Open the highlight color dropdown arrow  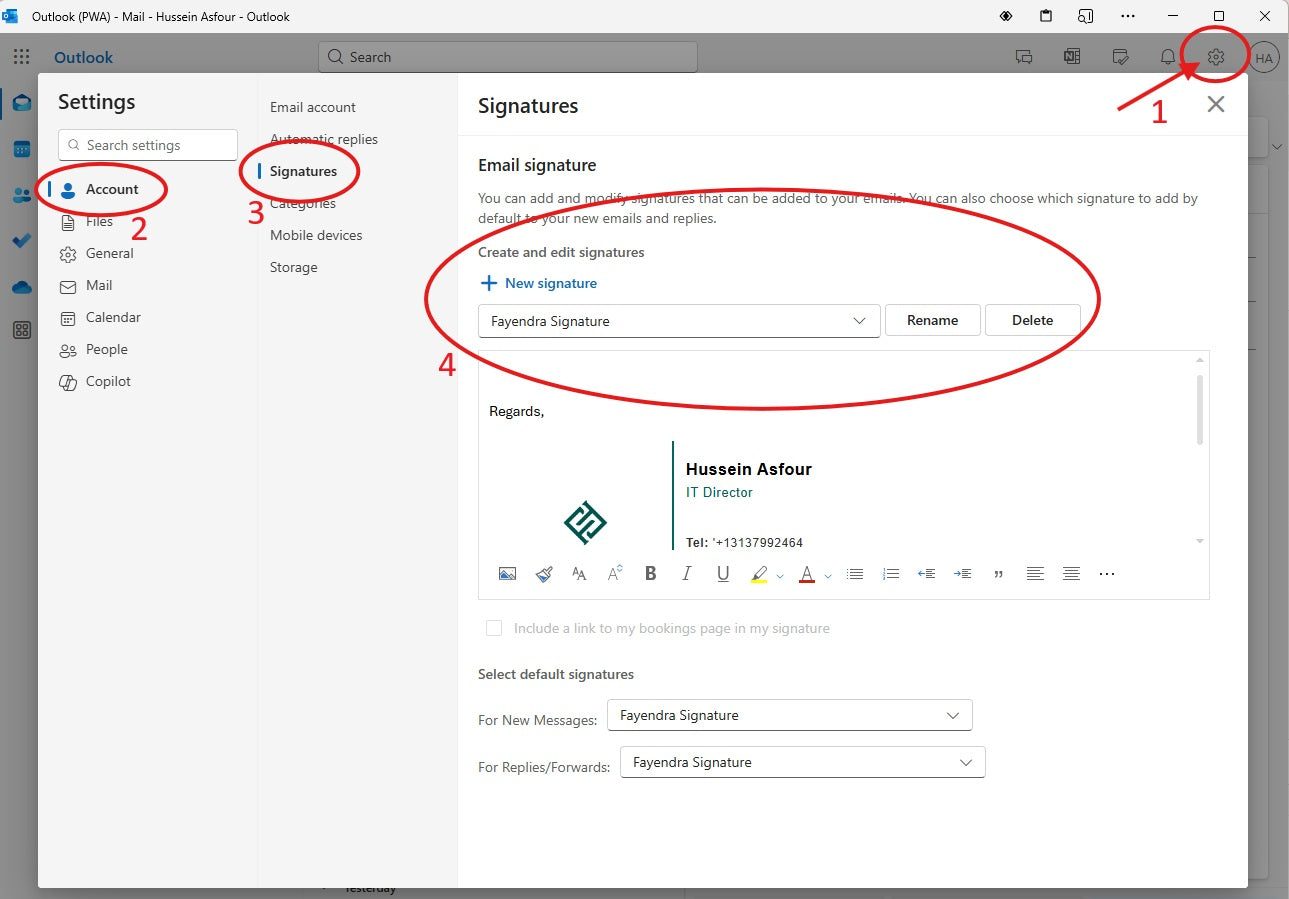[x=780, y=575]
